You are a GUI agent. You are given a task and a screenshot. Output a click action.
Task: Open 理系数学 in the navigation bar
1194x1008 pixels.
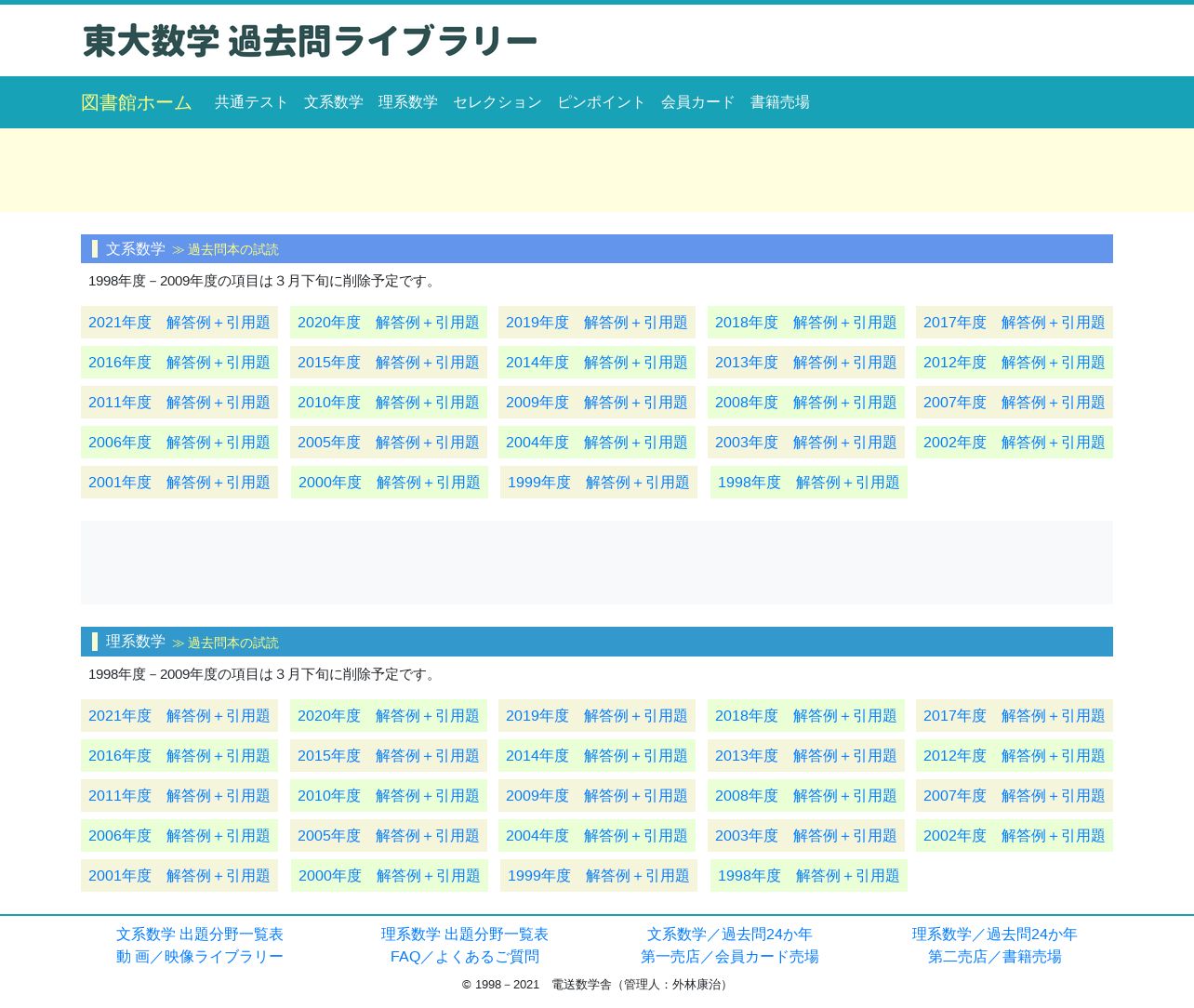pyautogui.click(x=407, y=102)
